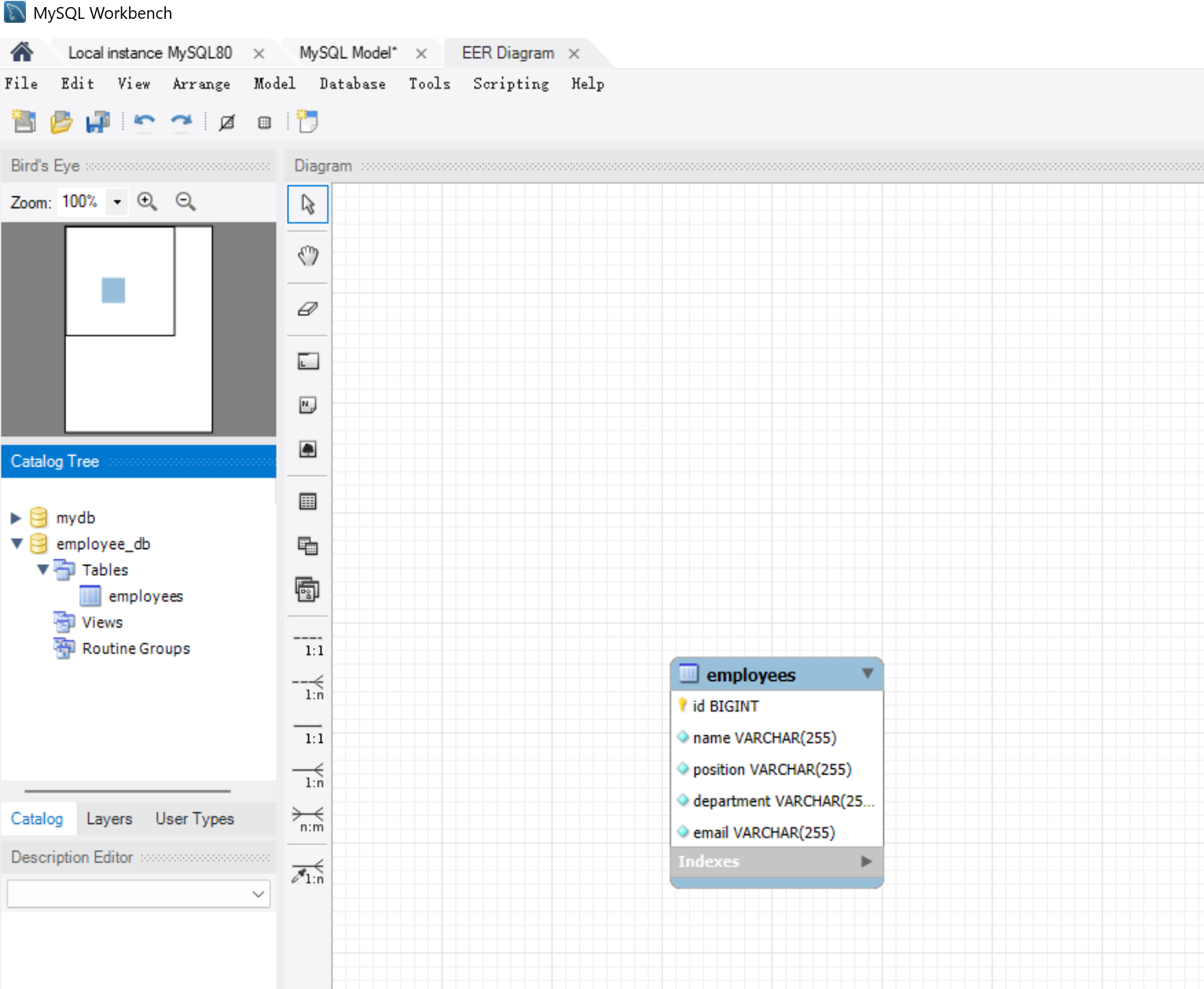
Task: Switch to the User Types tab
Action: click(195, 819)
